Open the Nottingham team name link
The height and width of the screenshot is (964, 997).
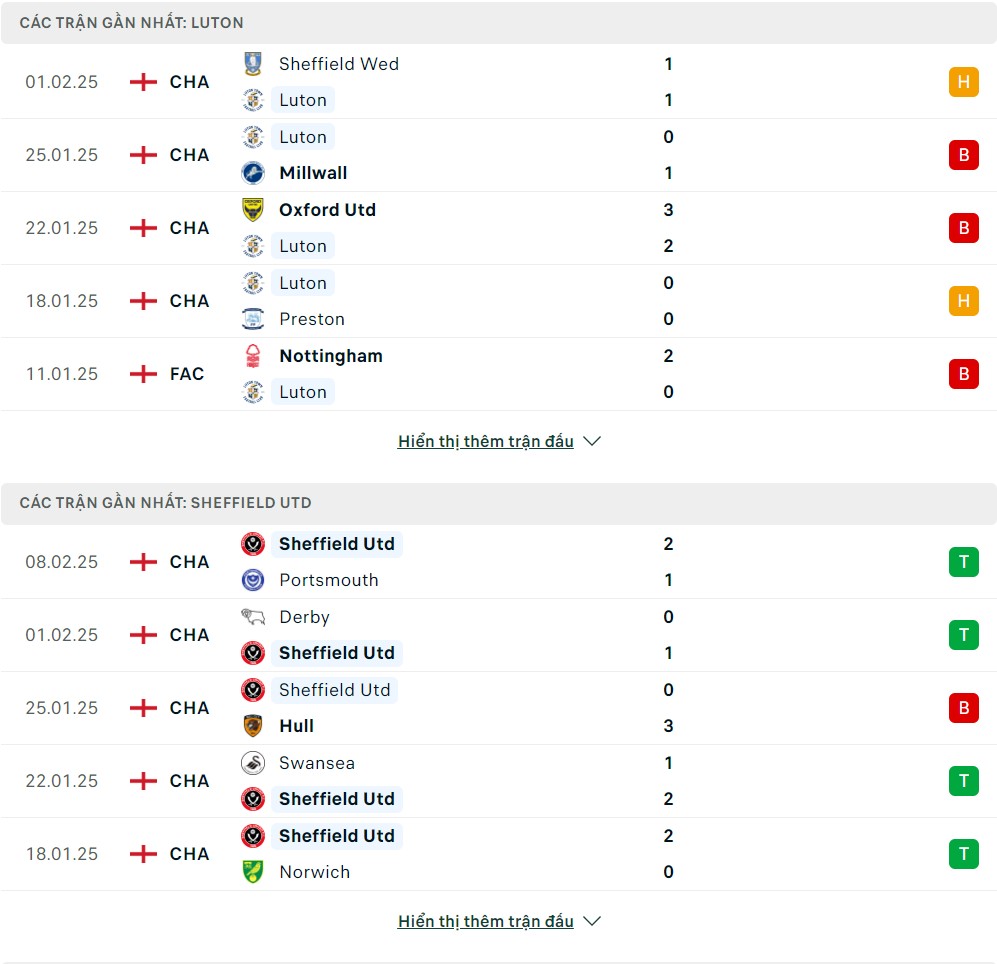click(331, 355)
